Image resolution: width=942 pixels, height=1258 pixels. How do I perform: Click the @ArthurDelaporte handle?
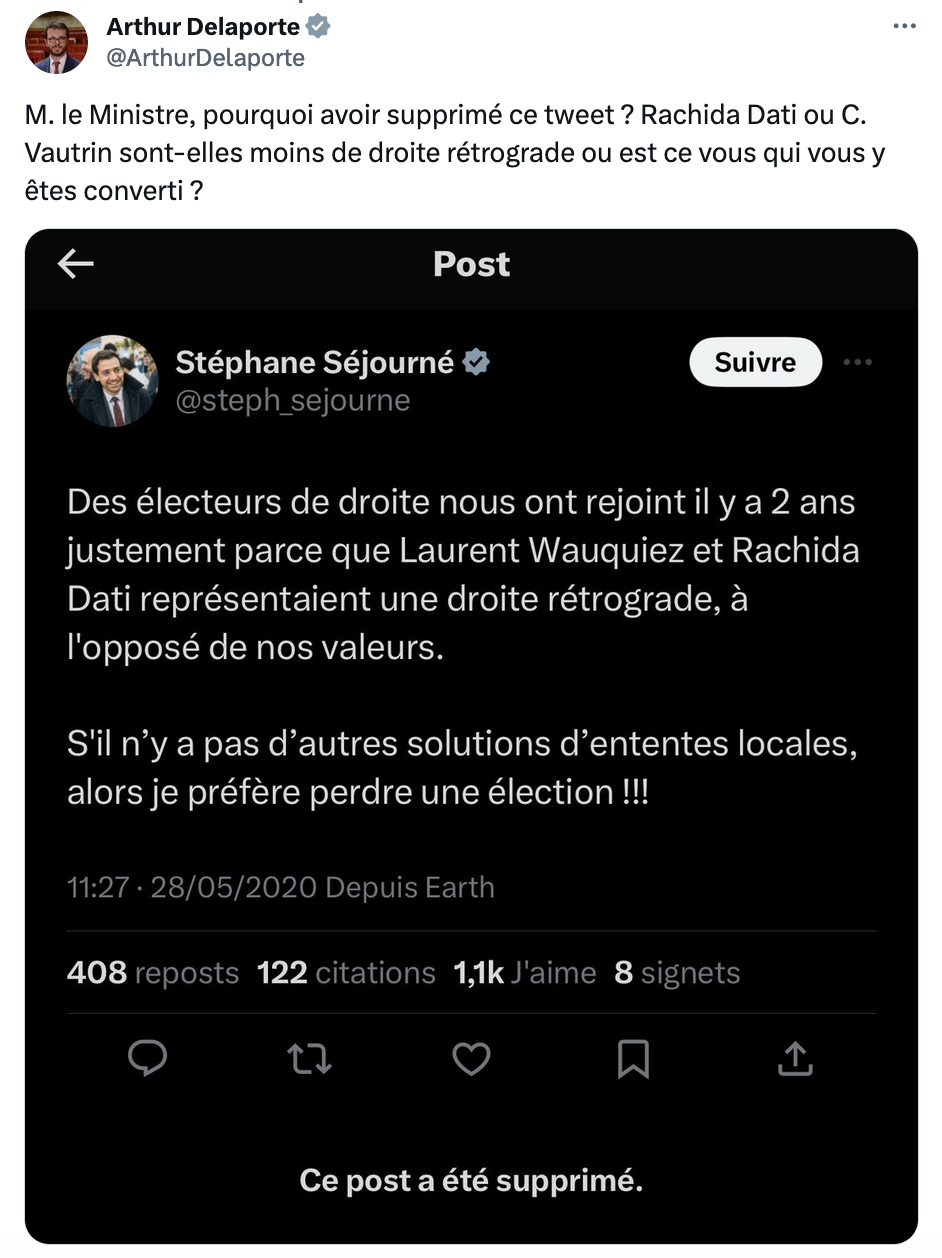205,58
